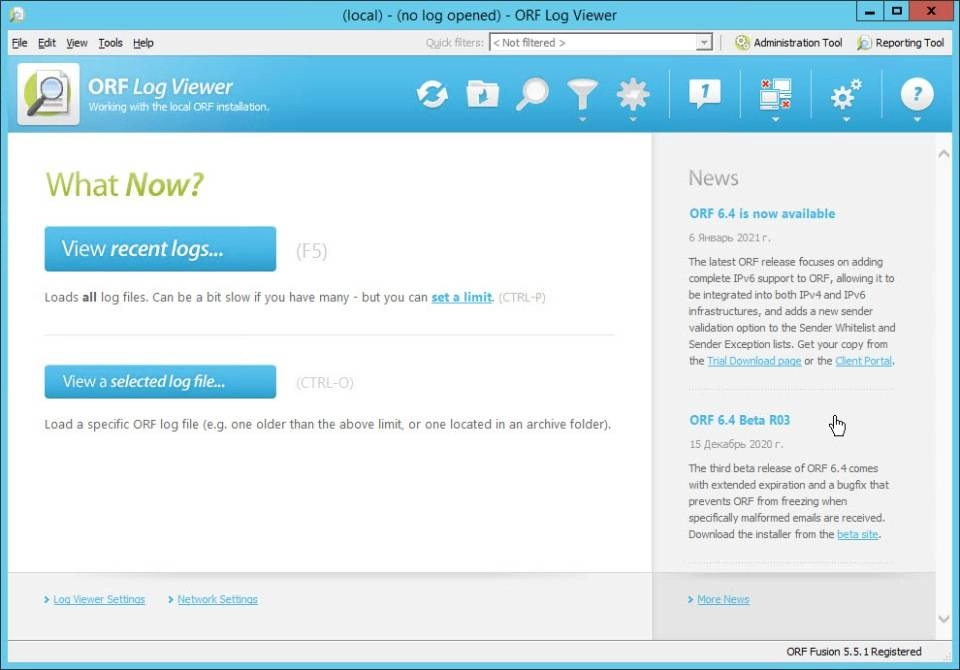The height and width of the screenshot is (670, 960).
Task: Click scrollbar up arrow in News panel
Action: [x=943, y=154]
